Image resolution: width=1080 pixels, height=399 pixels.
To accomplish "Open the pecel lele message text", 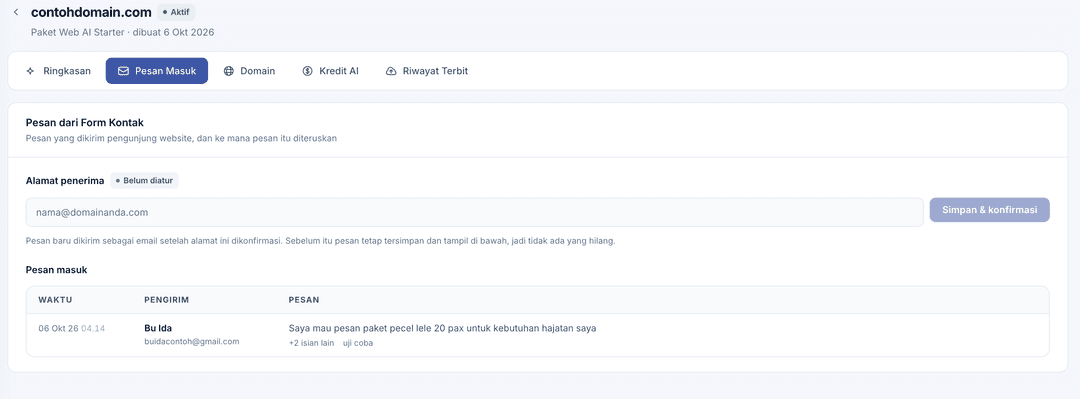I will point(442,328).
